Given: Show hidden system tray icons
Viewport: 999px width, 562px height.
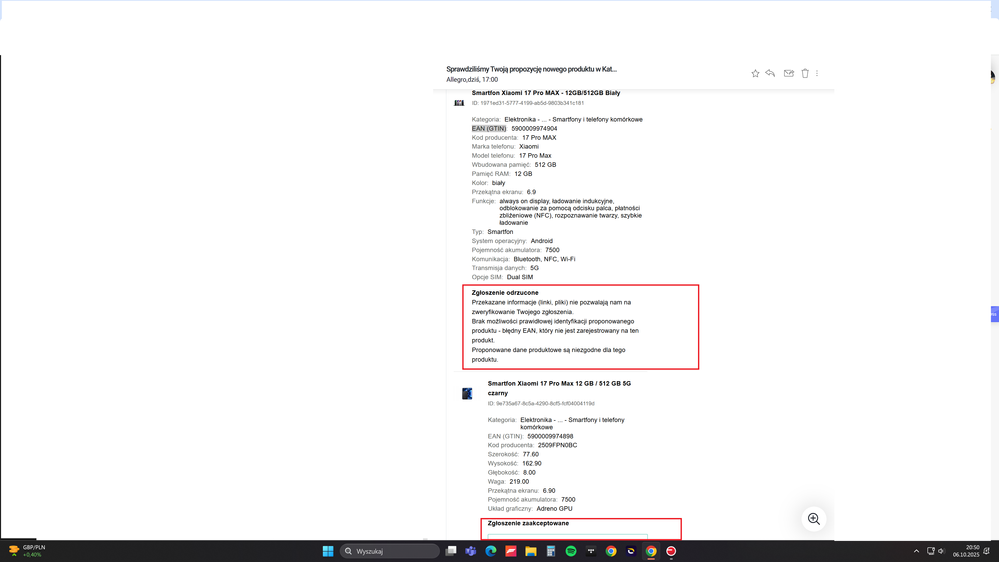Looking at the screenshot, I should 916,551.
